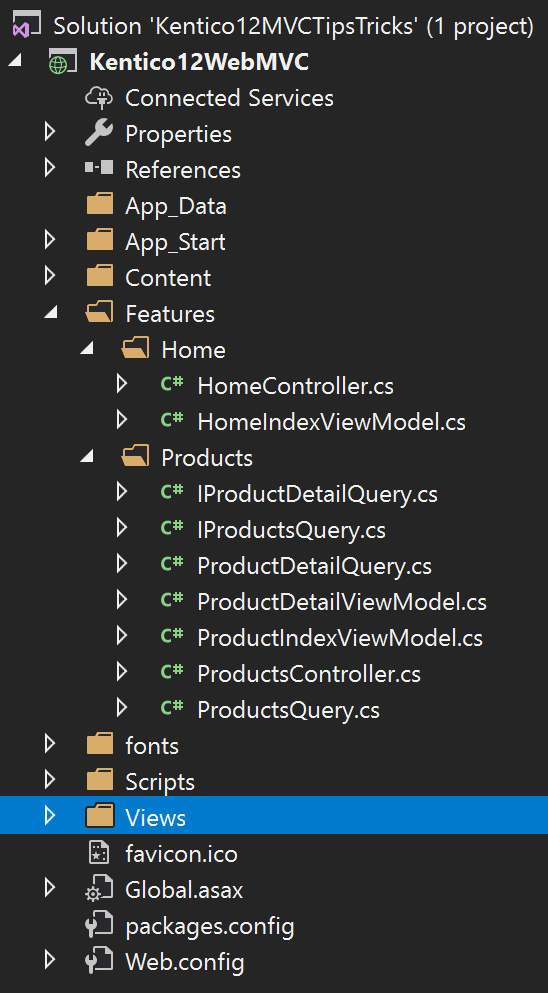This screenshot has height=993, width=548.
Task: Click the packages.config wrench file icon
Action: pos(99,926)
